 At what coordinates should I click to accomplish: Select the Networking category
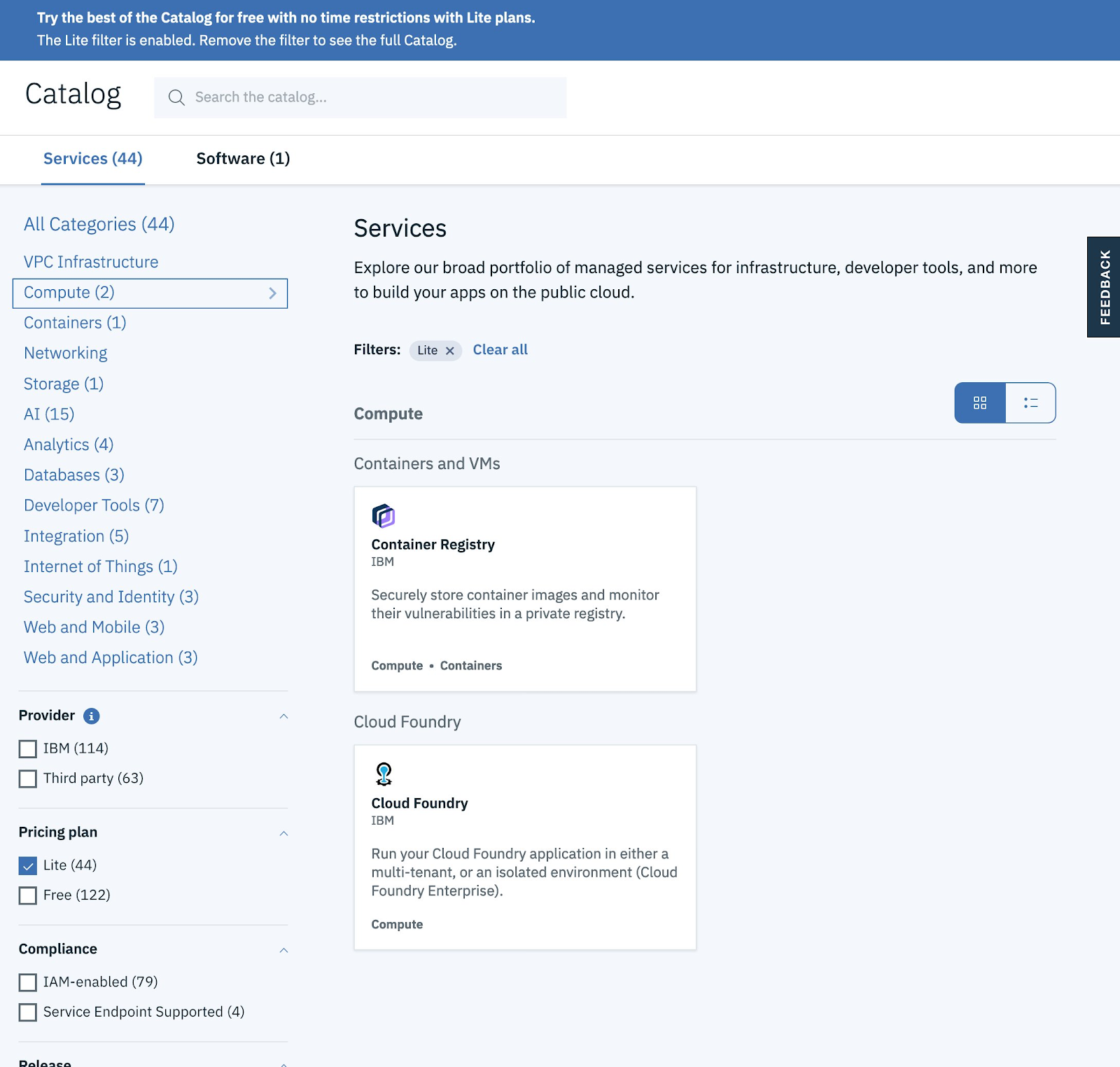point(66,353)
